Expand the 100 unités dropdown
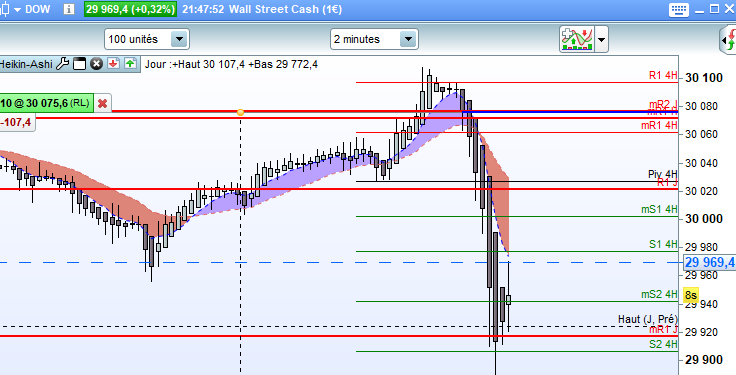 point(179,39)
